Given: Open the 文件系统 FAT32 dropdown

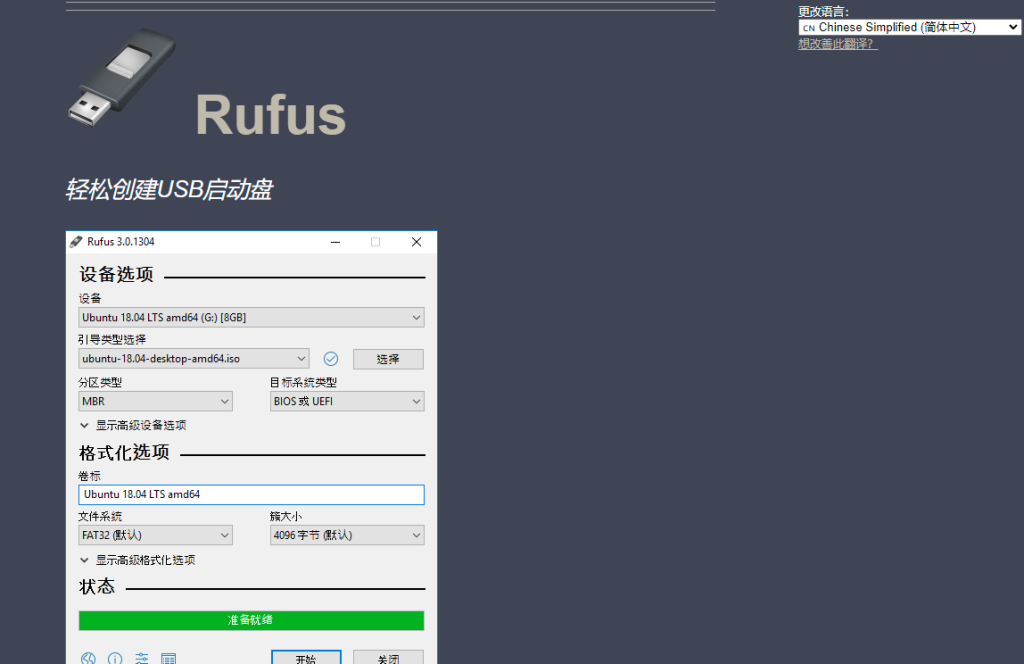Looking at the screenshot, I should point(155,535).
